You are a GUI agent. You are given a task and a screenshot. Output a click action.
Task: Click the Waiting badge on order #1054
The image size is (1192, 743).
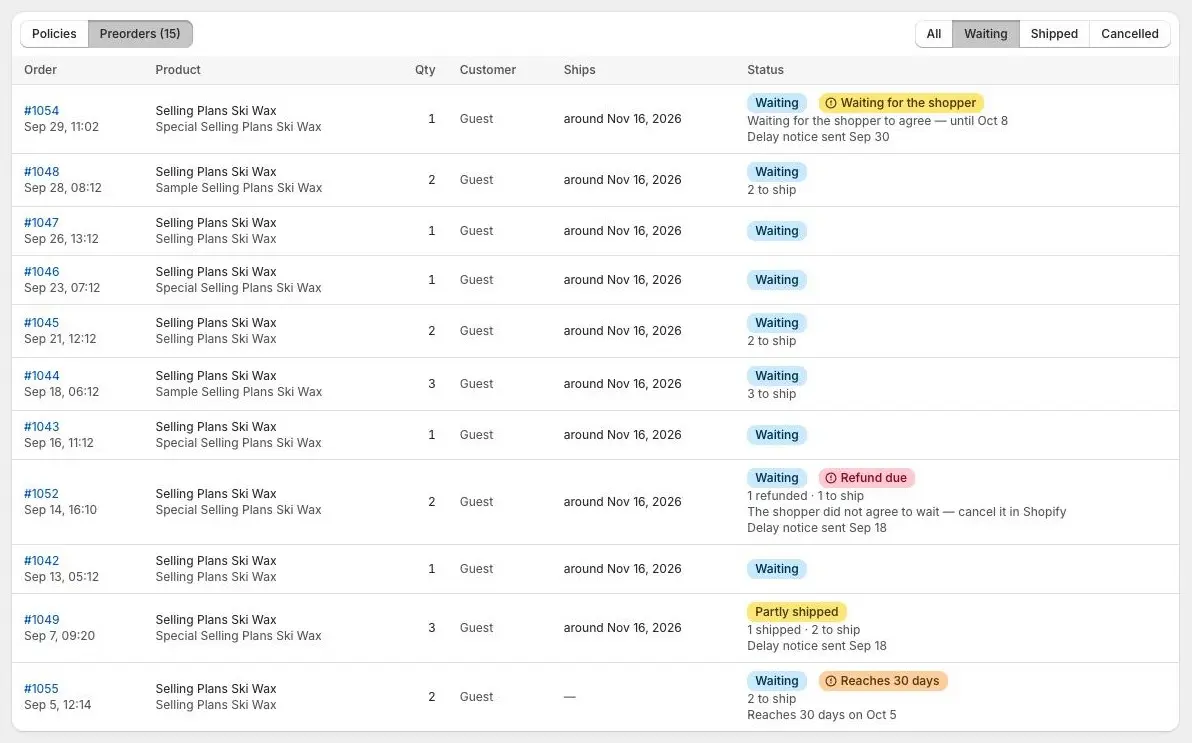point(777,103)
